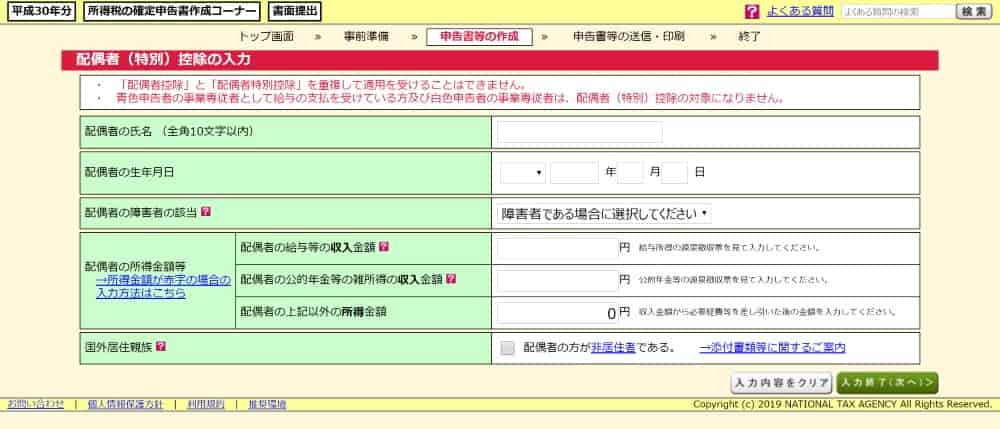Click the 配偶者の氏名 text field

pyautogui.click(x=579, y=132)
